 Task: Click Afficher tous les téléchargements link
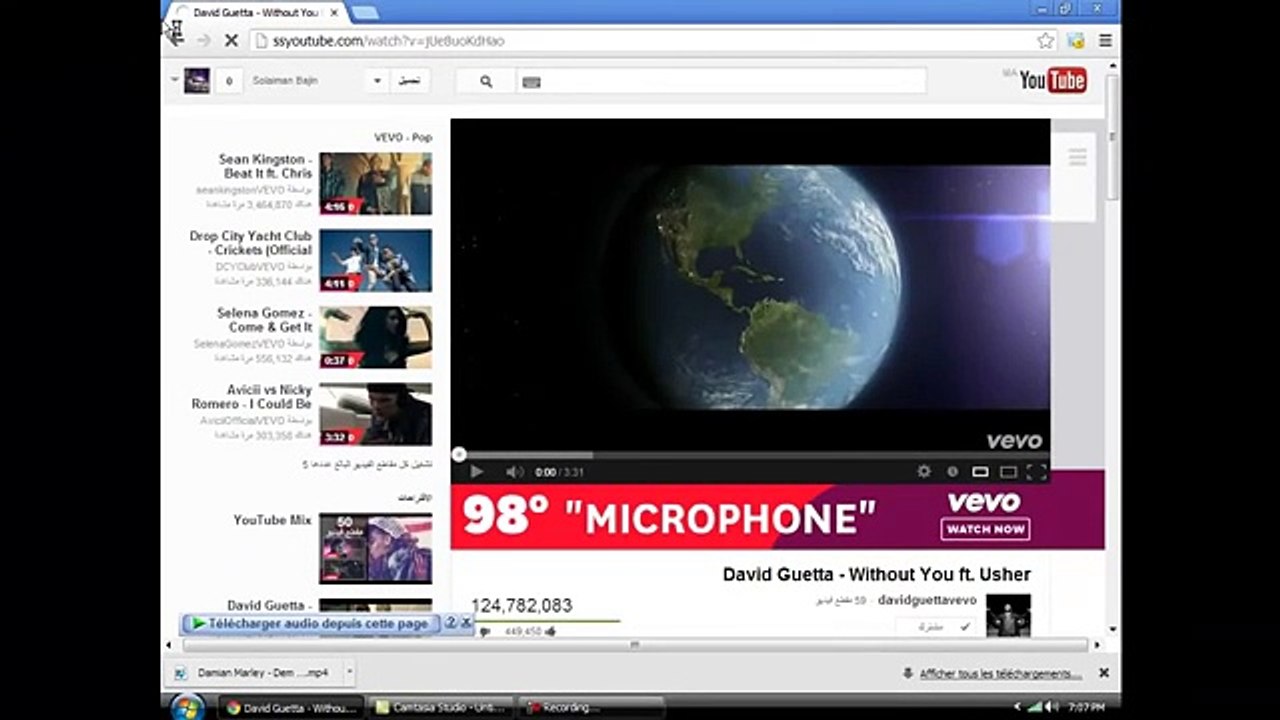click(1000, 674)
